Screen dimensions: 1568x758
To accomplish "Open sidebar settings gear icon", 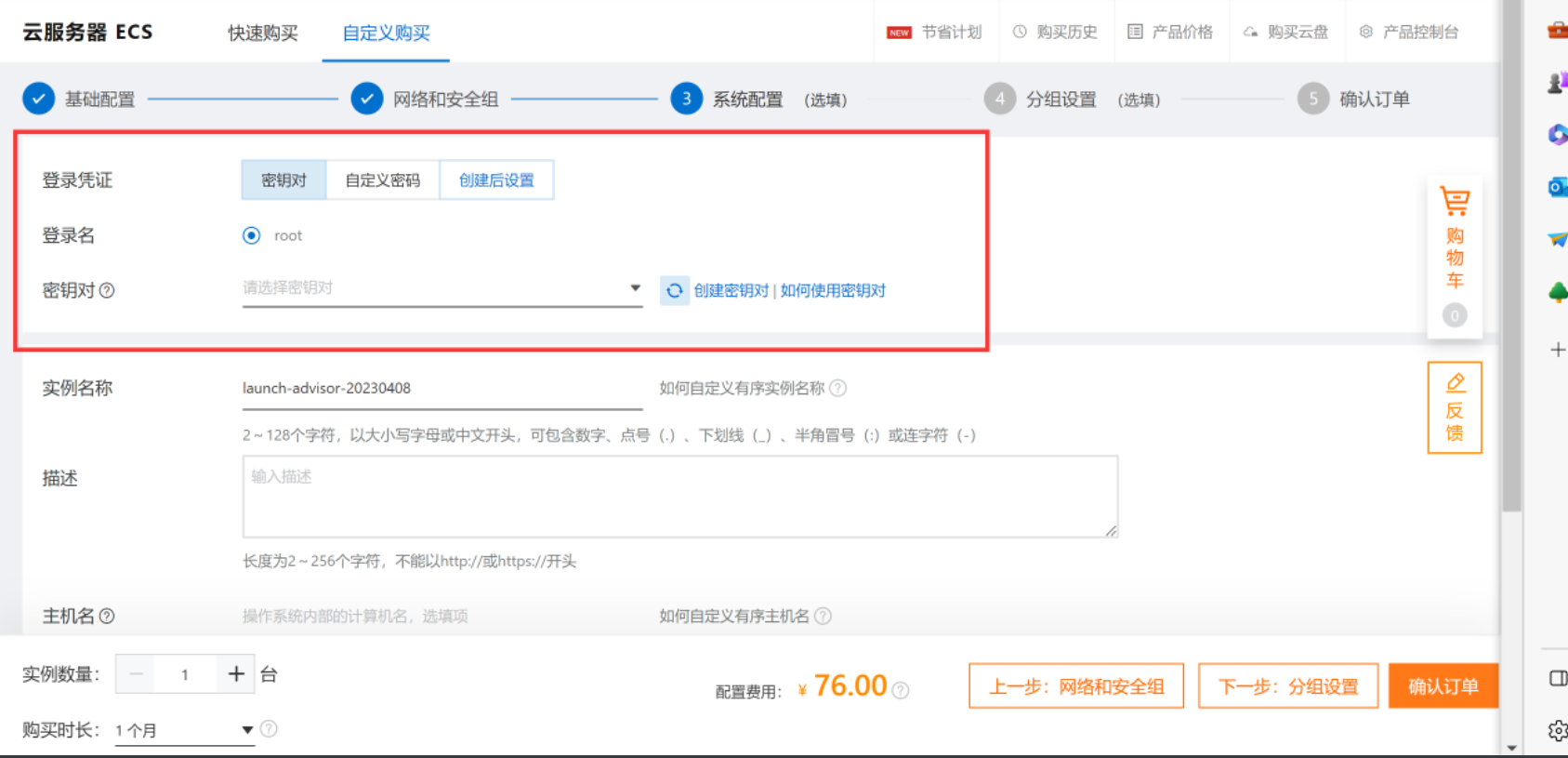I will coord(1558,731).
